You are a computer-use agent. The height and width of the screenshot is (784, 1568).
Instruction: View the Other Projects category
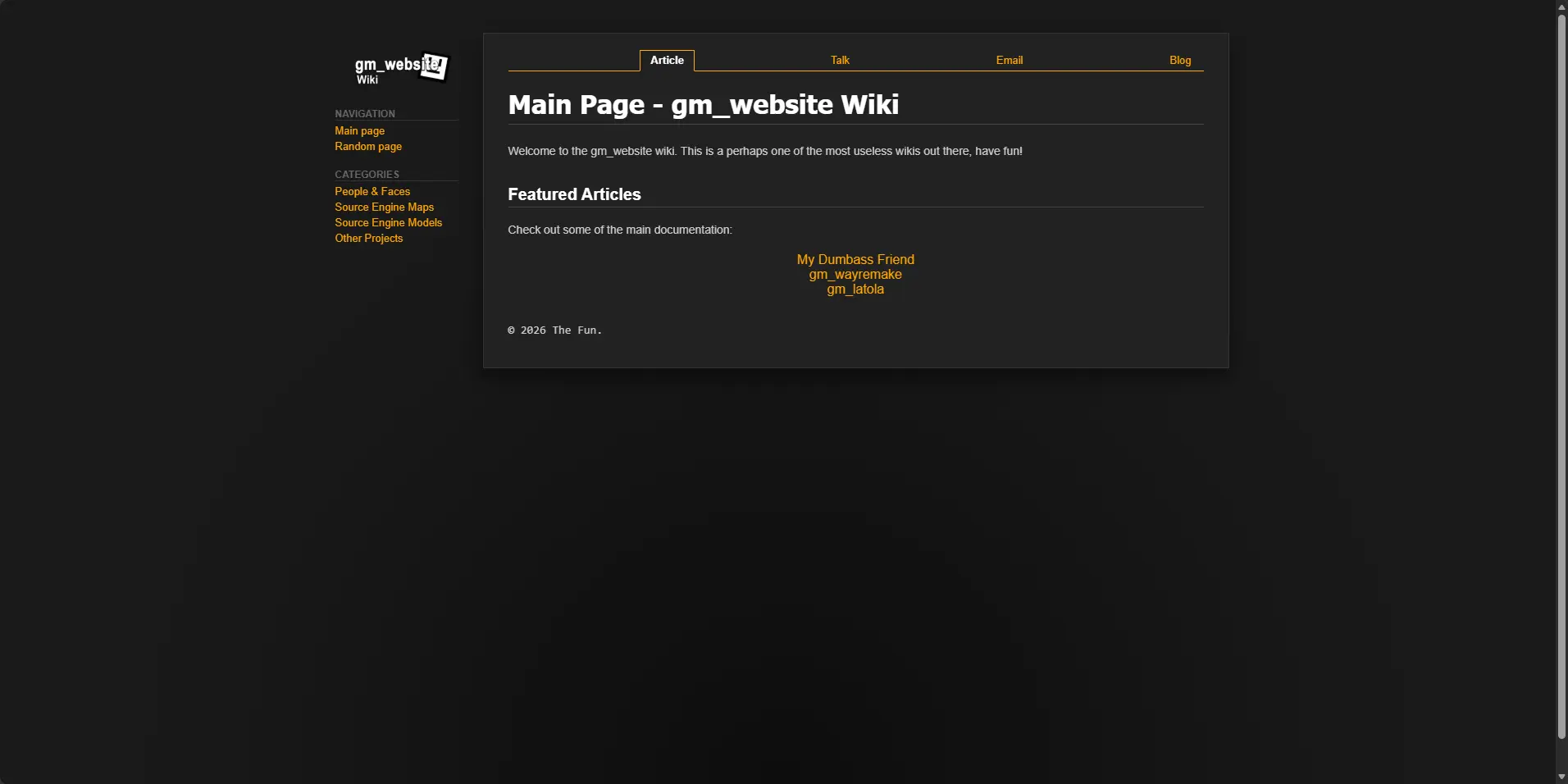tap(368, 239)
